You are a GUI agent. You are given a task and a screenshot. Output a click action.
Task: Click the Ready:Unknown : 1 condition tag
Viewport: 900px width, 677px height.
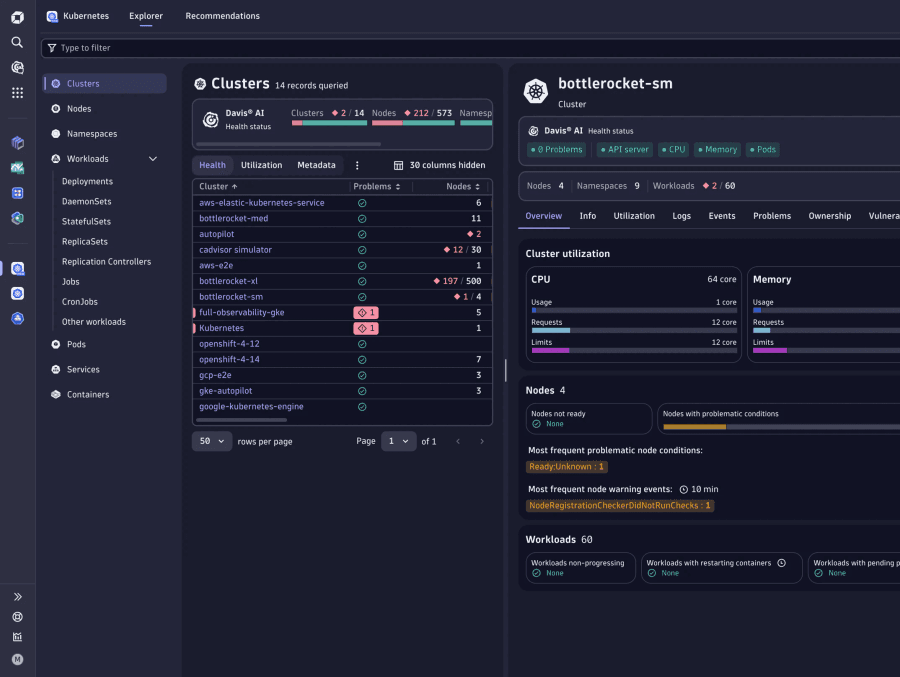point(567,467)
